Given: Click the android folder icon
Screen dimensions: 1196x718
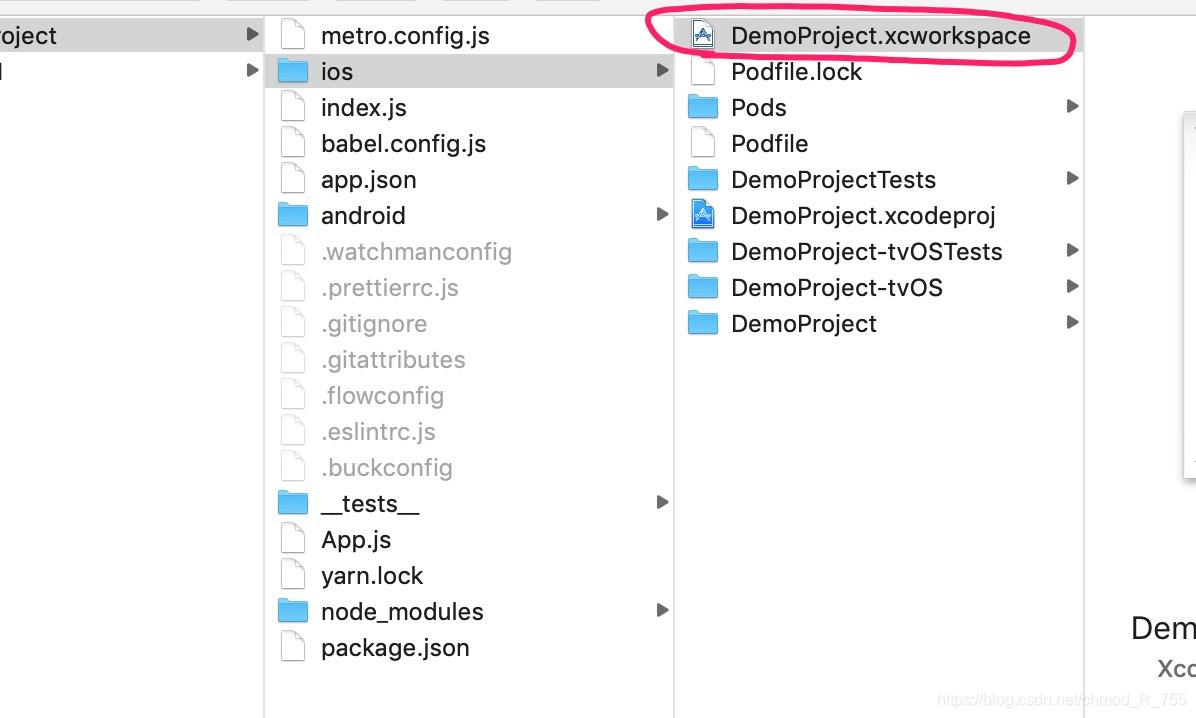Looking at the screenshot, I should (x=293, y=215).
